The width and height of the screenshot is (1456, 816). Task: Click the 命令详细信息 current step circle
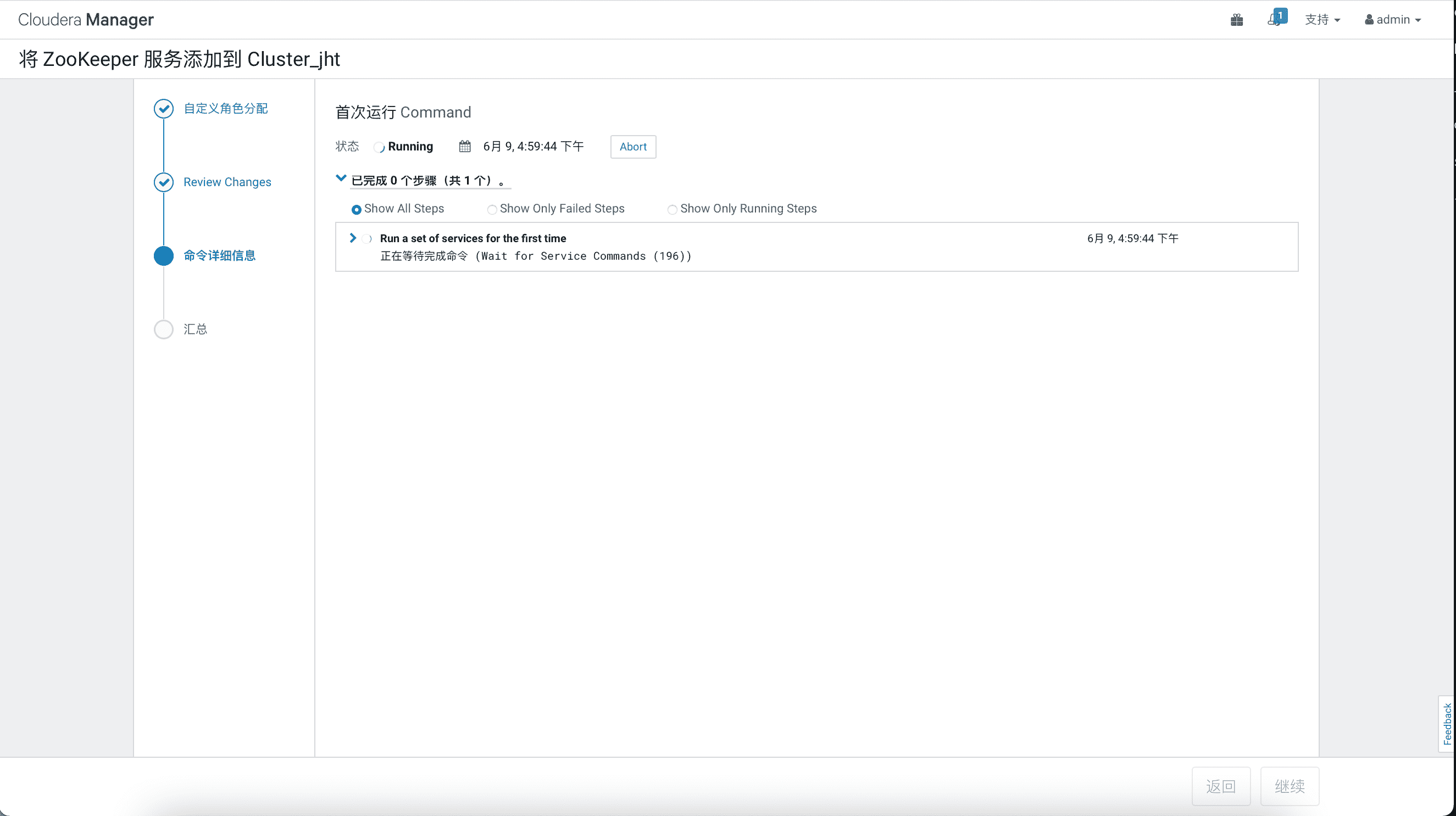coord(164,255)
